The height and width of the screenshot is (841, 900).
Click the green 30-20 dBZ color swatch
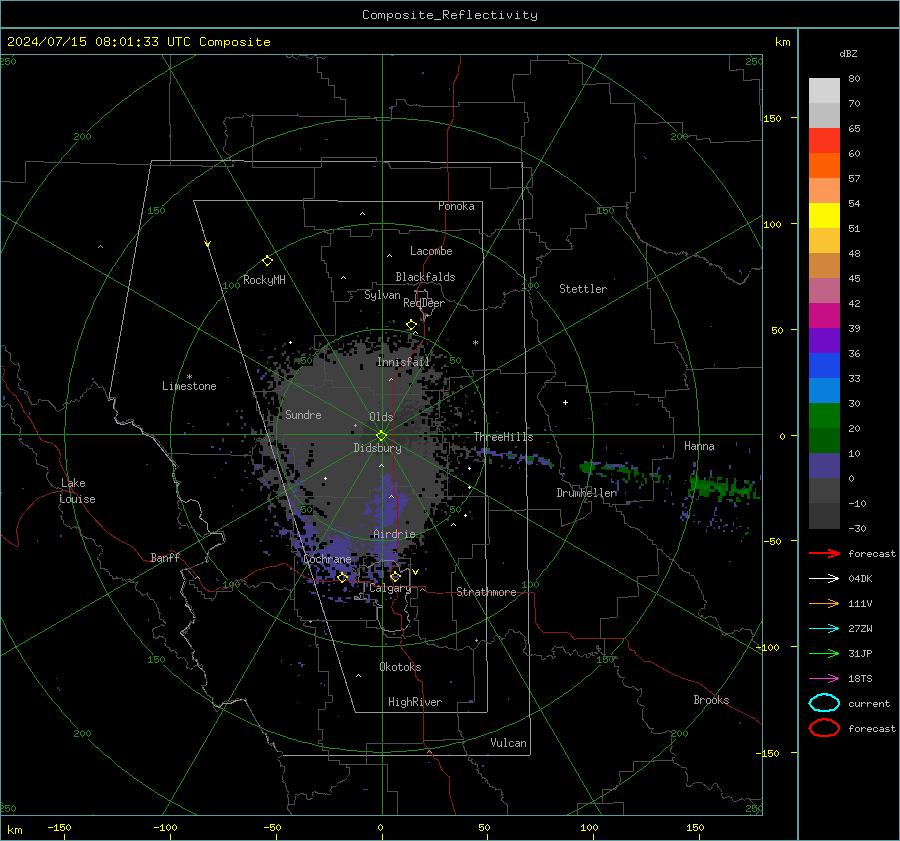coord(824,416)
